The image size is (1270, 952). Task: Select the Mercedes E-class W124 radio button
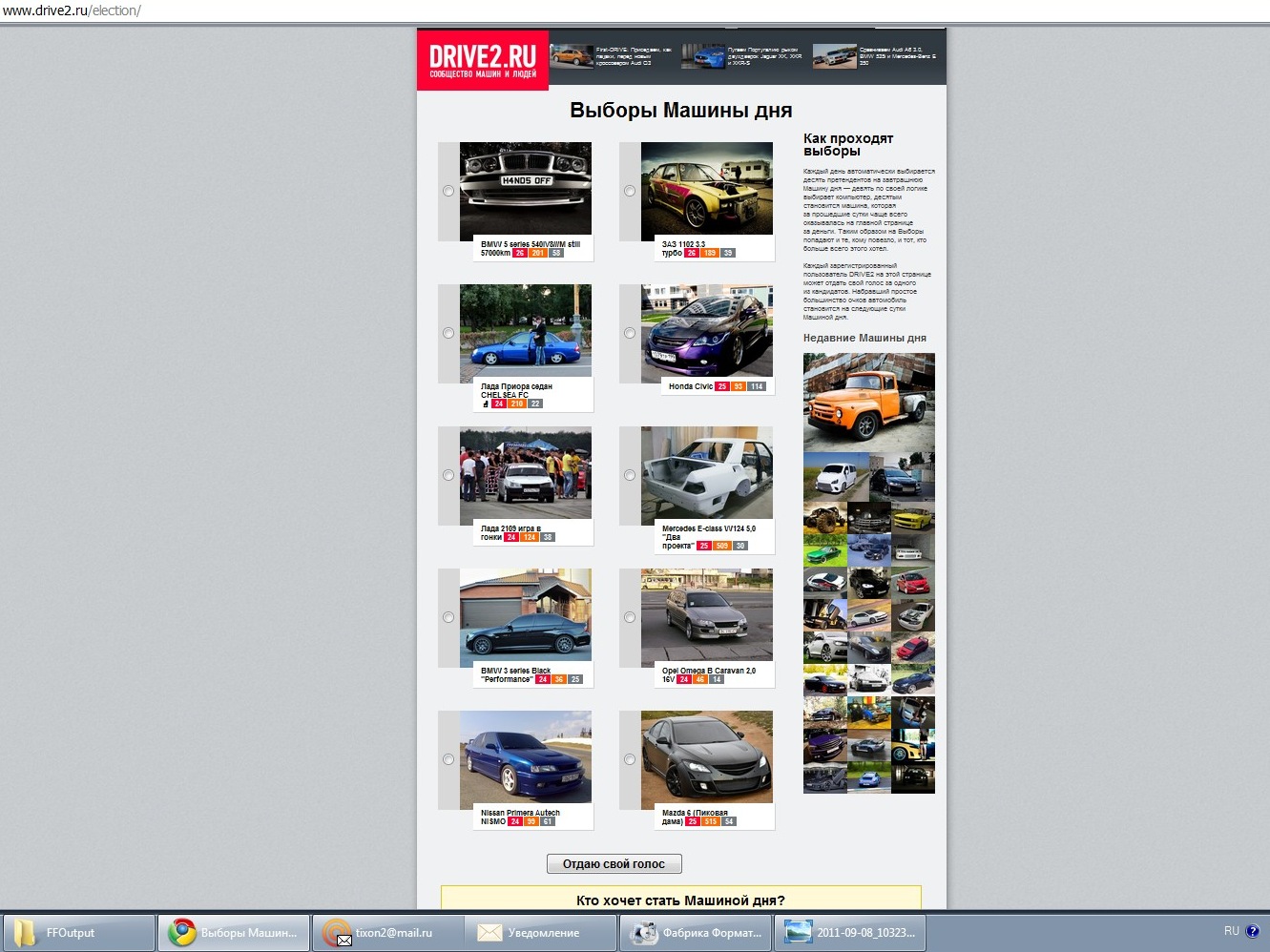pos(630,475)
